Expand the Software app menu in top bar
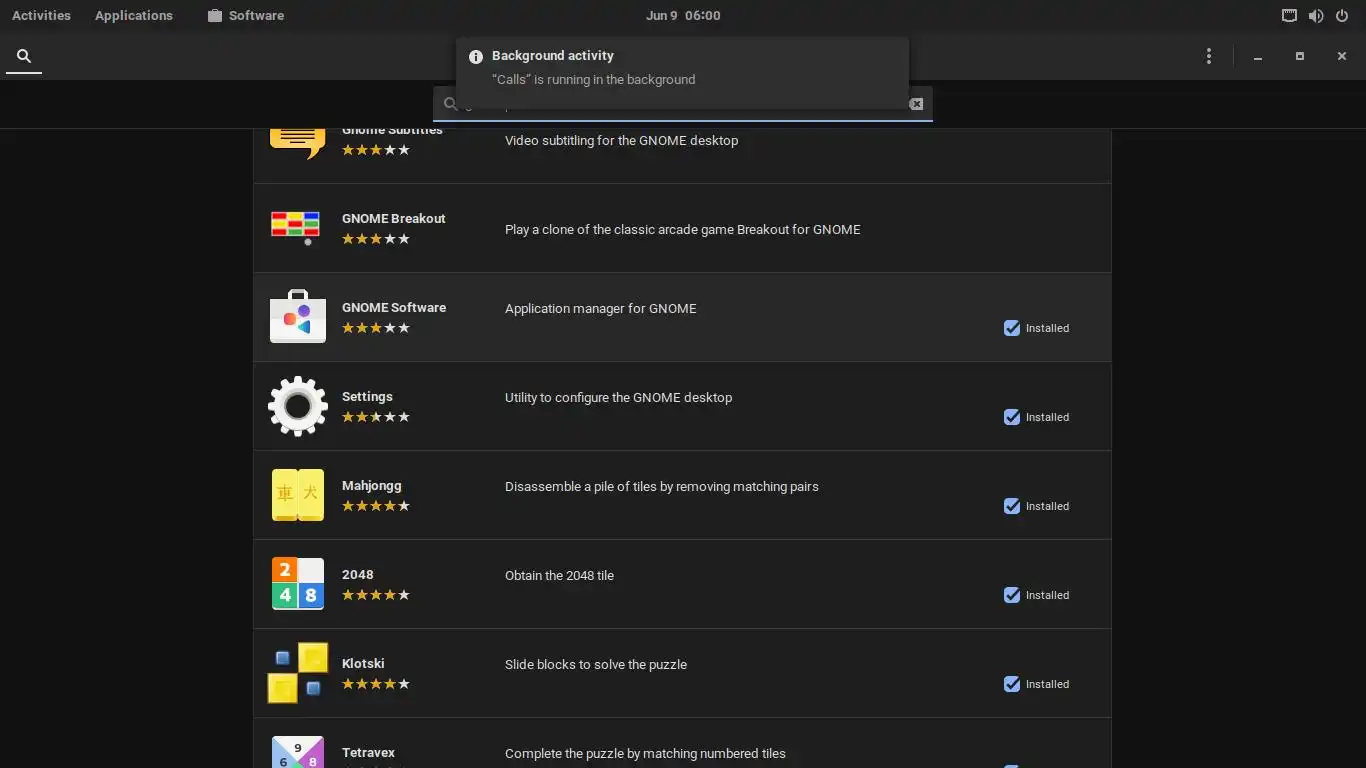The width and height of the screenshot is (1366, 768). (x=246, y=16)
